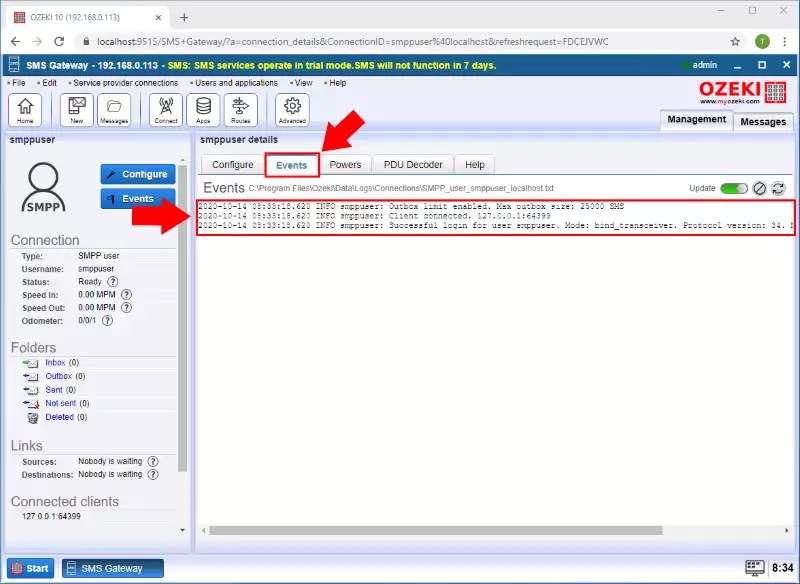
Task: Switch to the Management tab
Action: pyautogui.click(x=696, y=119)
